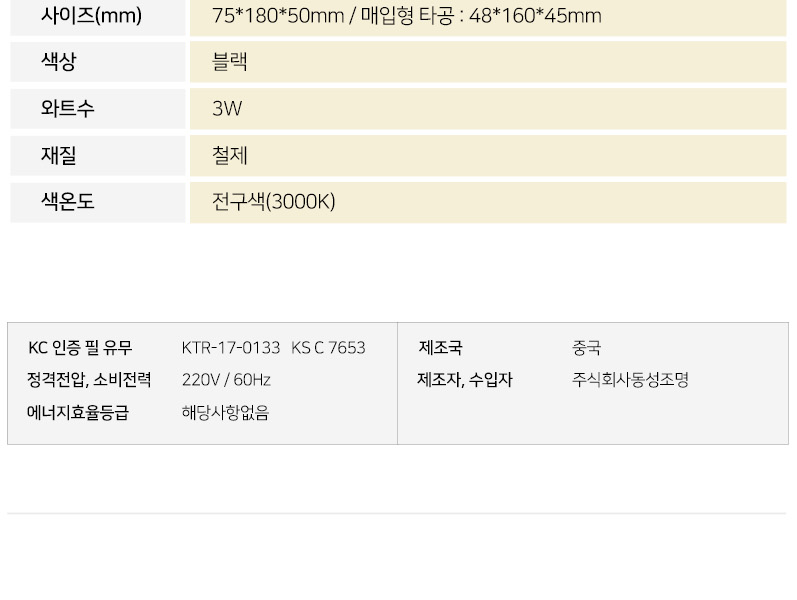Image resolution: width=797 pixels, height=600 pixels.
Task: Click the 색온도 label cell
Action: [98, 202]
